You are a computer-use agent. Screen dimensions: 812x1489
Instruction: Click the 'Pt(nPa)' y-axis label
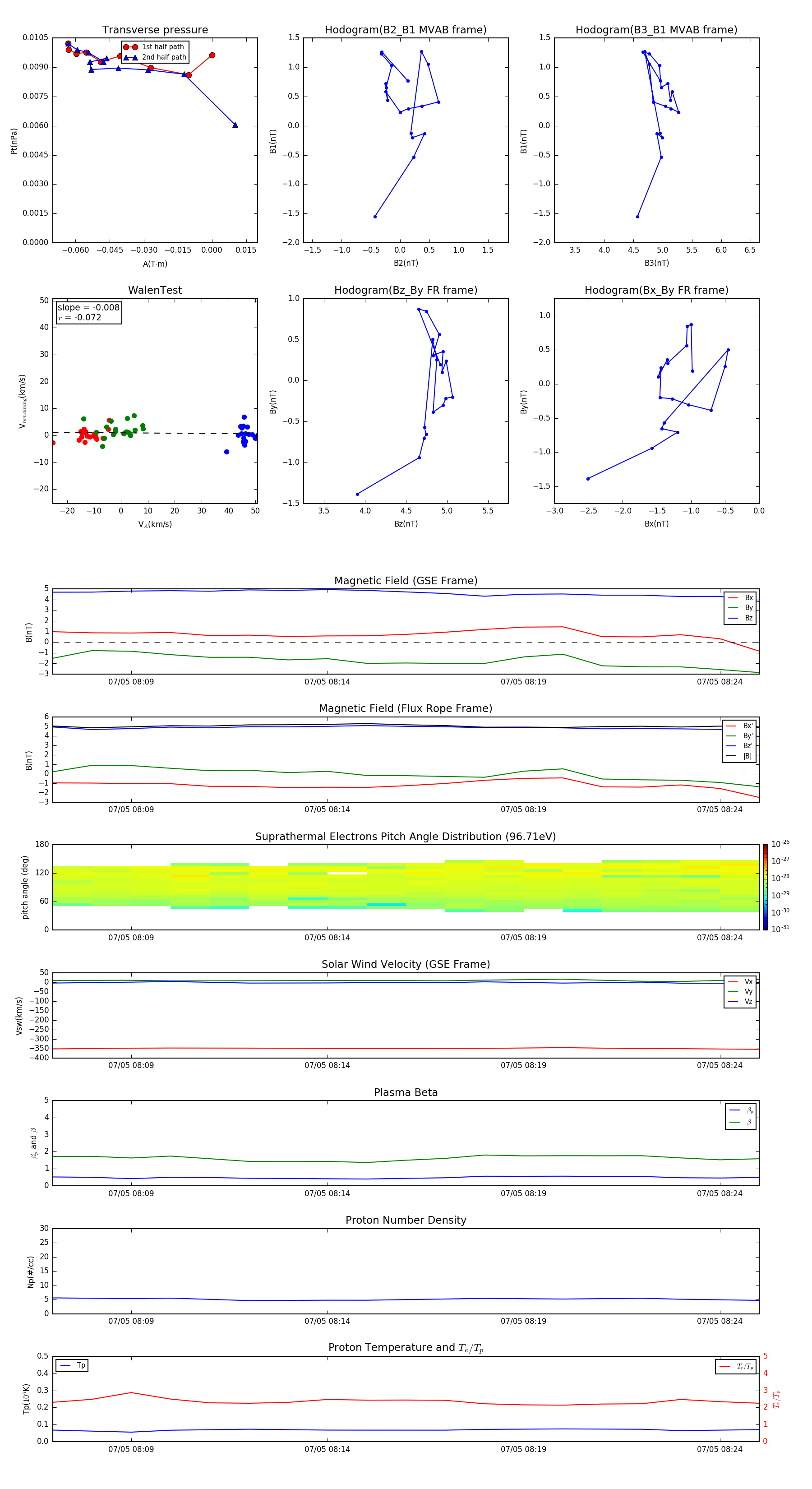click(x=14, y=141)
